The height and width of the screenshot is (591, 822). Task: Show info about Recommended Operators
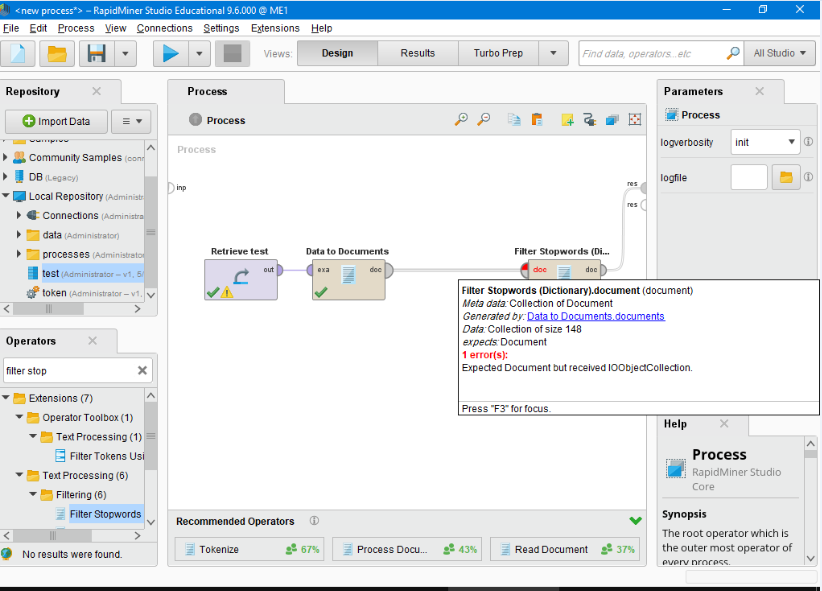(x=314, y=521)
